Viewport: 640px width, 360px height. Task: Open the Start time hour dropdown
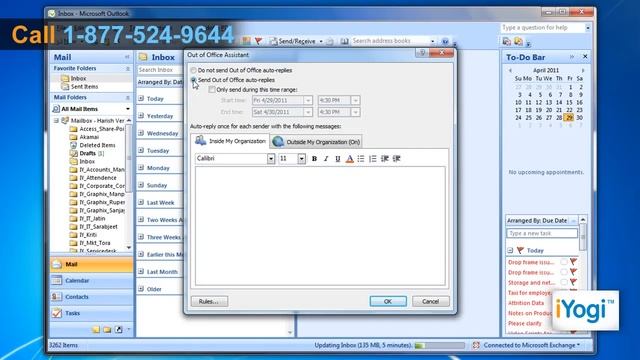click(355, 100)
